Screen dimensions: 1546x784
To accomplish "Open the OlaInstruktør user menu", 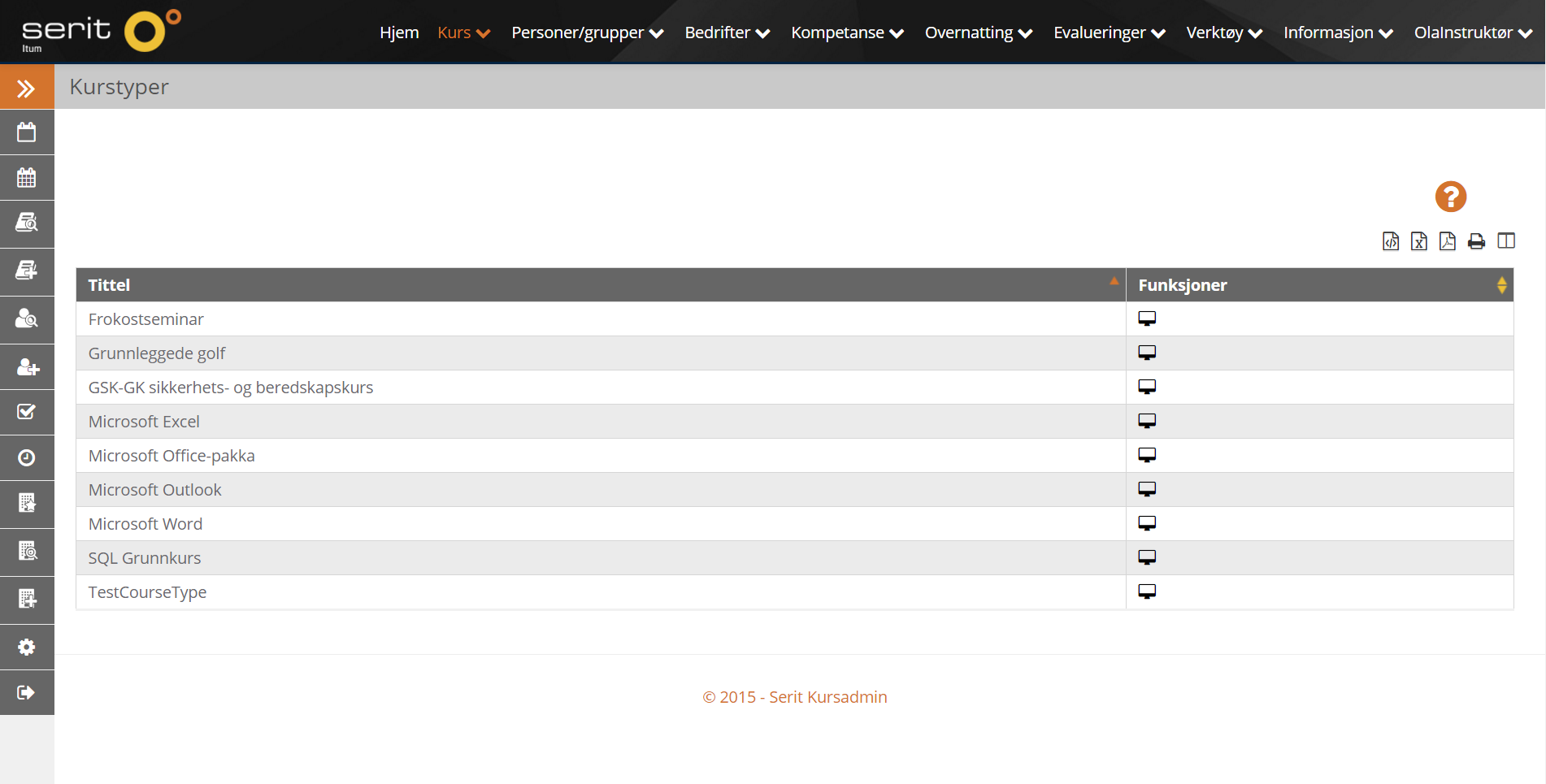I will pos(1473,32).
